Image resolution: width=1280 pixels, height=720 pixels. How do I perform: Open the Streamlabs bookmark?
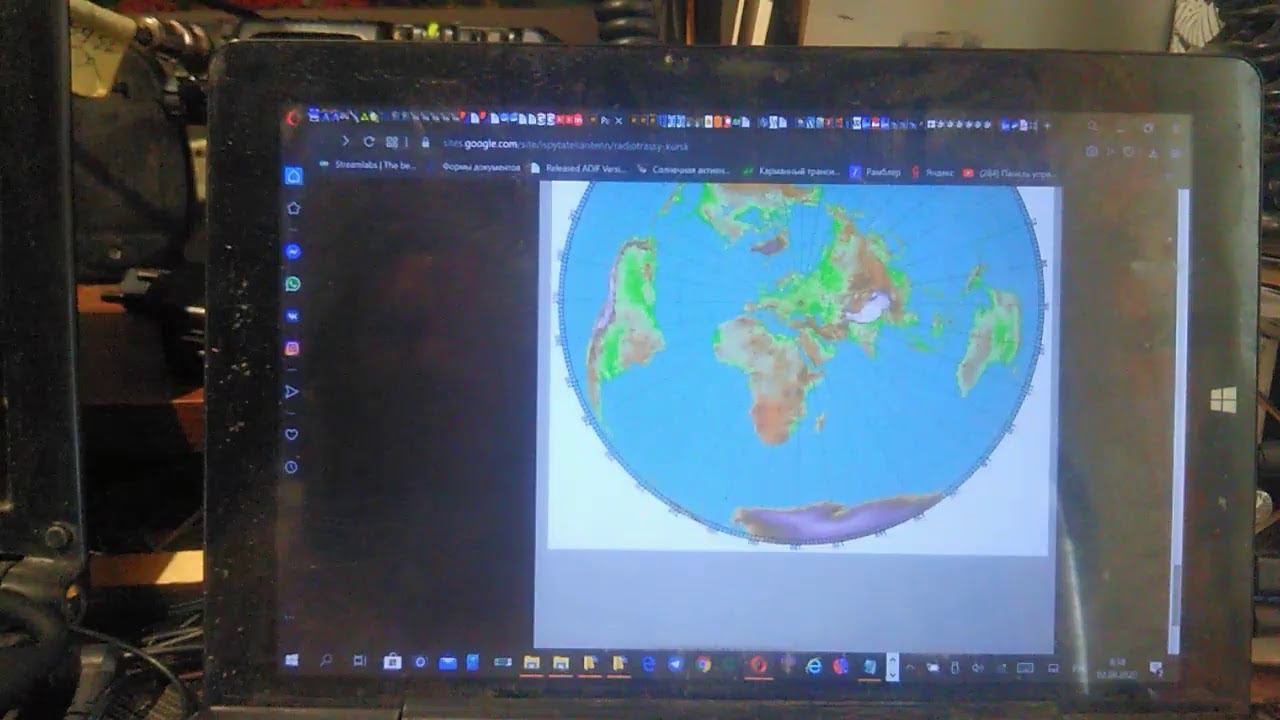coord(368,166)
